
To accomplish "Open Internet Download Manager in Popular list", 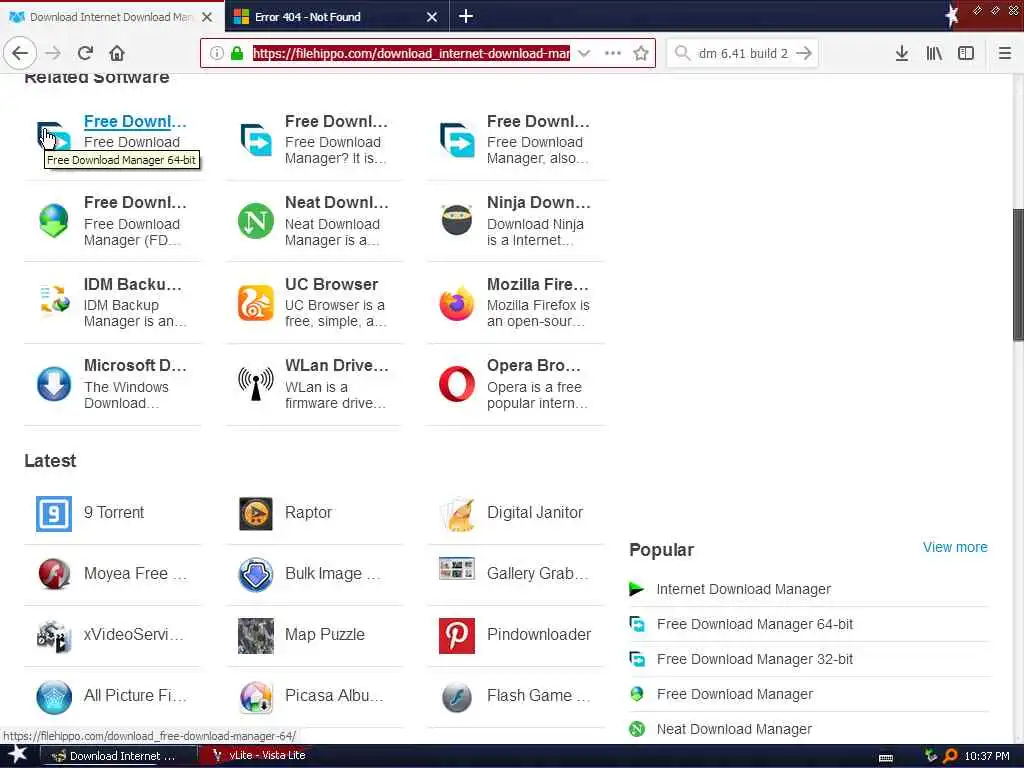I will click(743, 589).
